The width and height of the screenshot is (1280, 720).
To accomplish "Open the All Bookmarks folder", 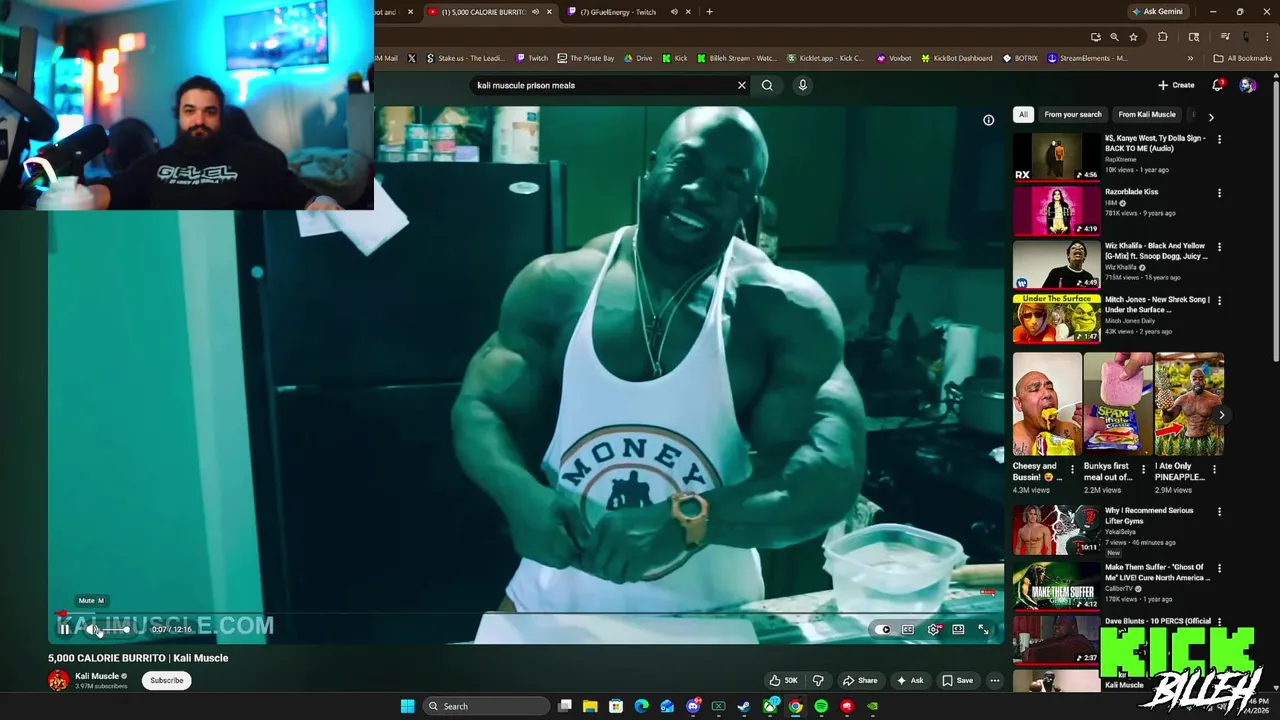I will 1243,58.
